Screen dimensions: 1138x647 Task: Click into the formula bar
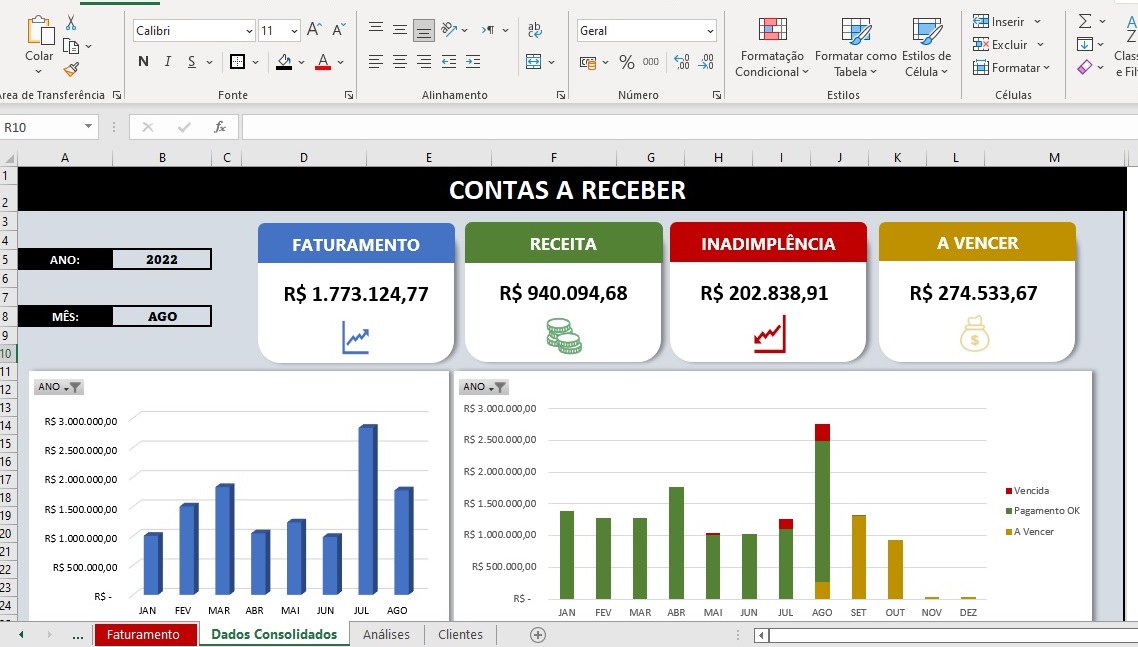pos(689,127)
